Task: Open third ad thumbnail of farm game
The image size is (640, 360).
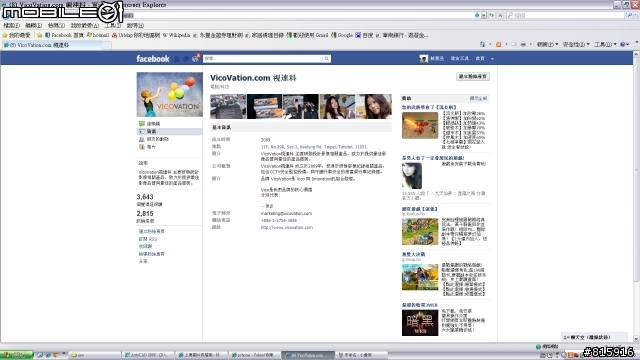Action: click(x=420, y=231)
